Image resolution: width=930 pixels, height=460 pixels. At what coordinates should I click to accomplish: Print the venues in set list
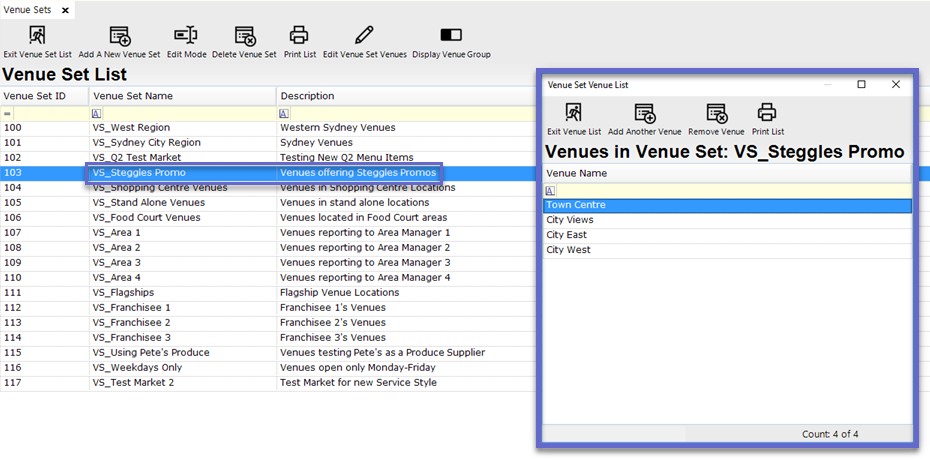tap(767, 114)
